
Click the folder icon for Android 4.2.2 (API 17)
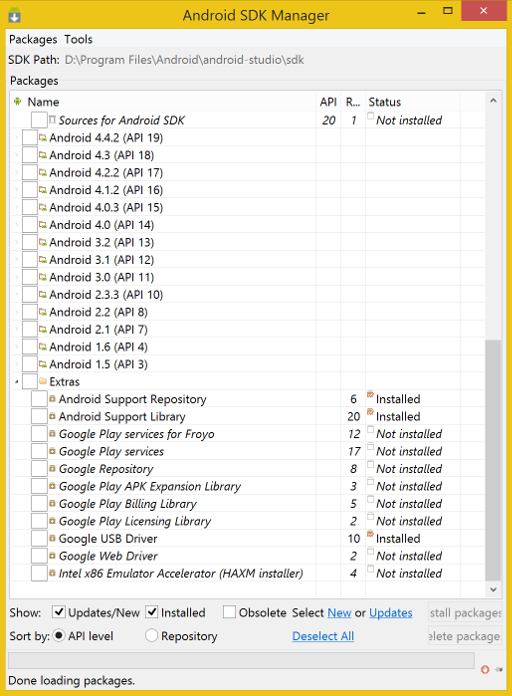43,172
